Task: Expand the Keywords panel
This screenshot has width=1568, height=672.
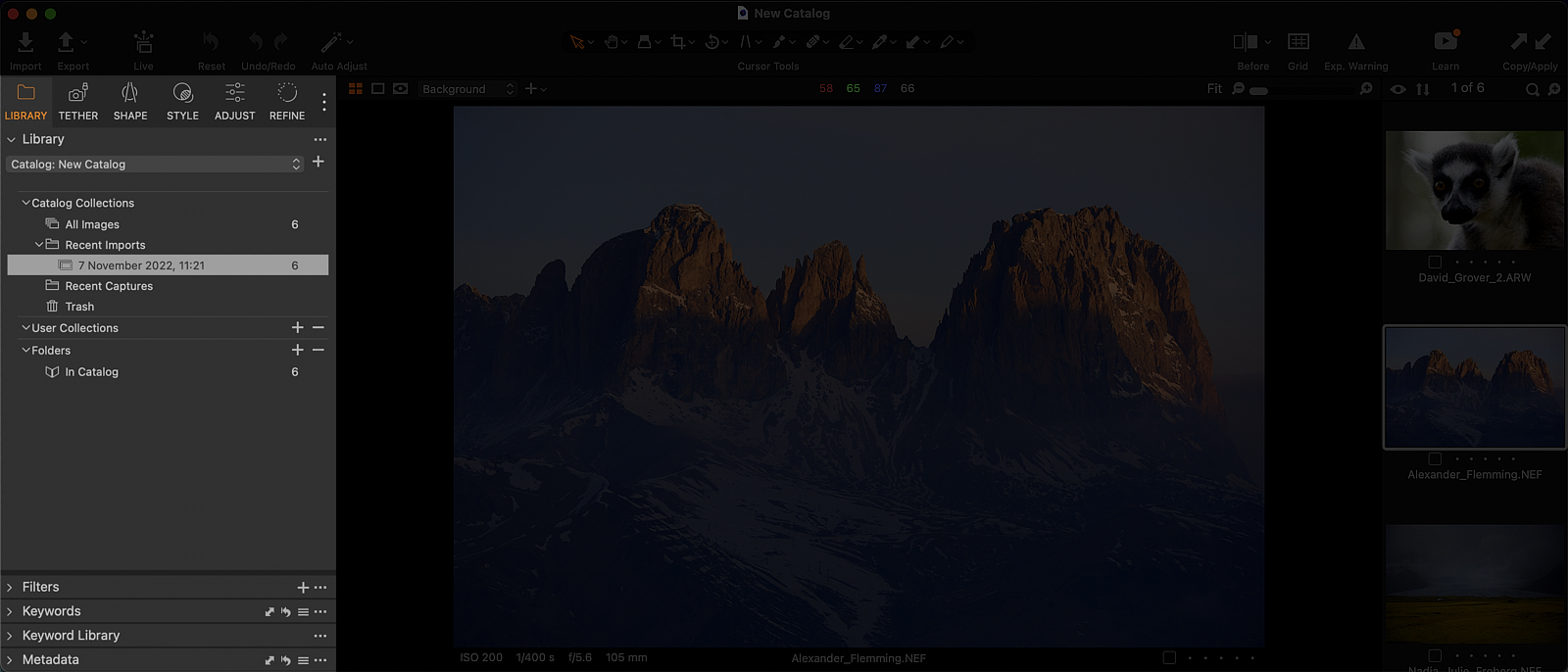Action: [10, 611]
